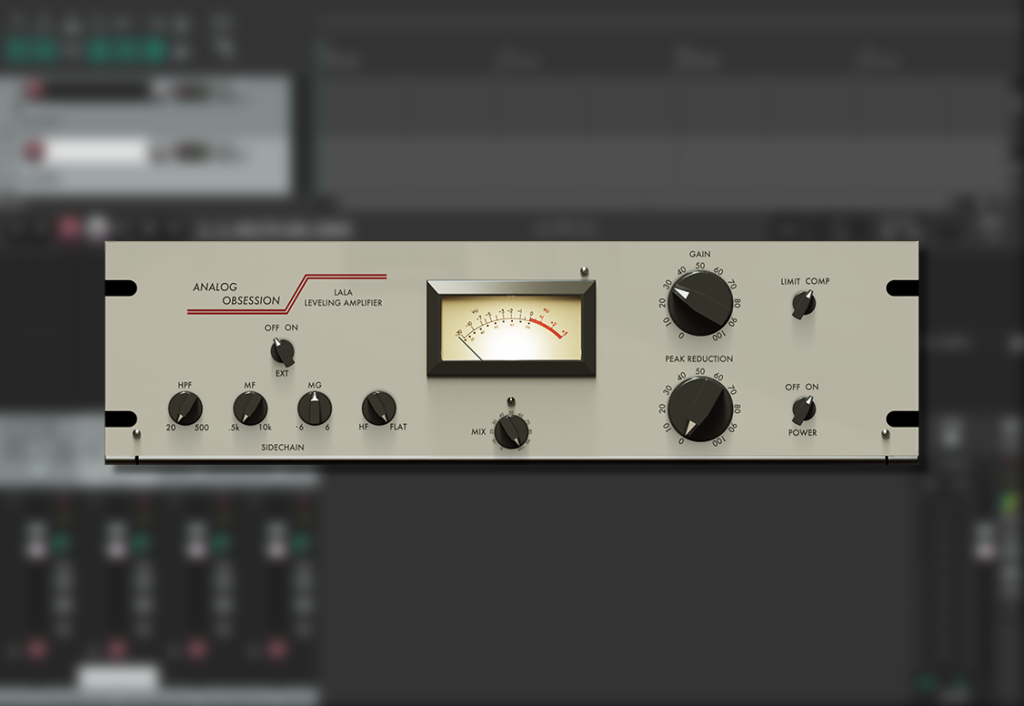Screen dimensions: 1024x706
Task: Click the PEAK REDUCTION knob
Action: [x=700, y=409]
